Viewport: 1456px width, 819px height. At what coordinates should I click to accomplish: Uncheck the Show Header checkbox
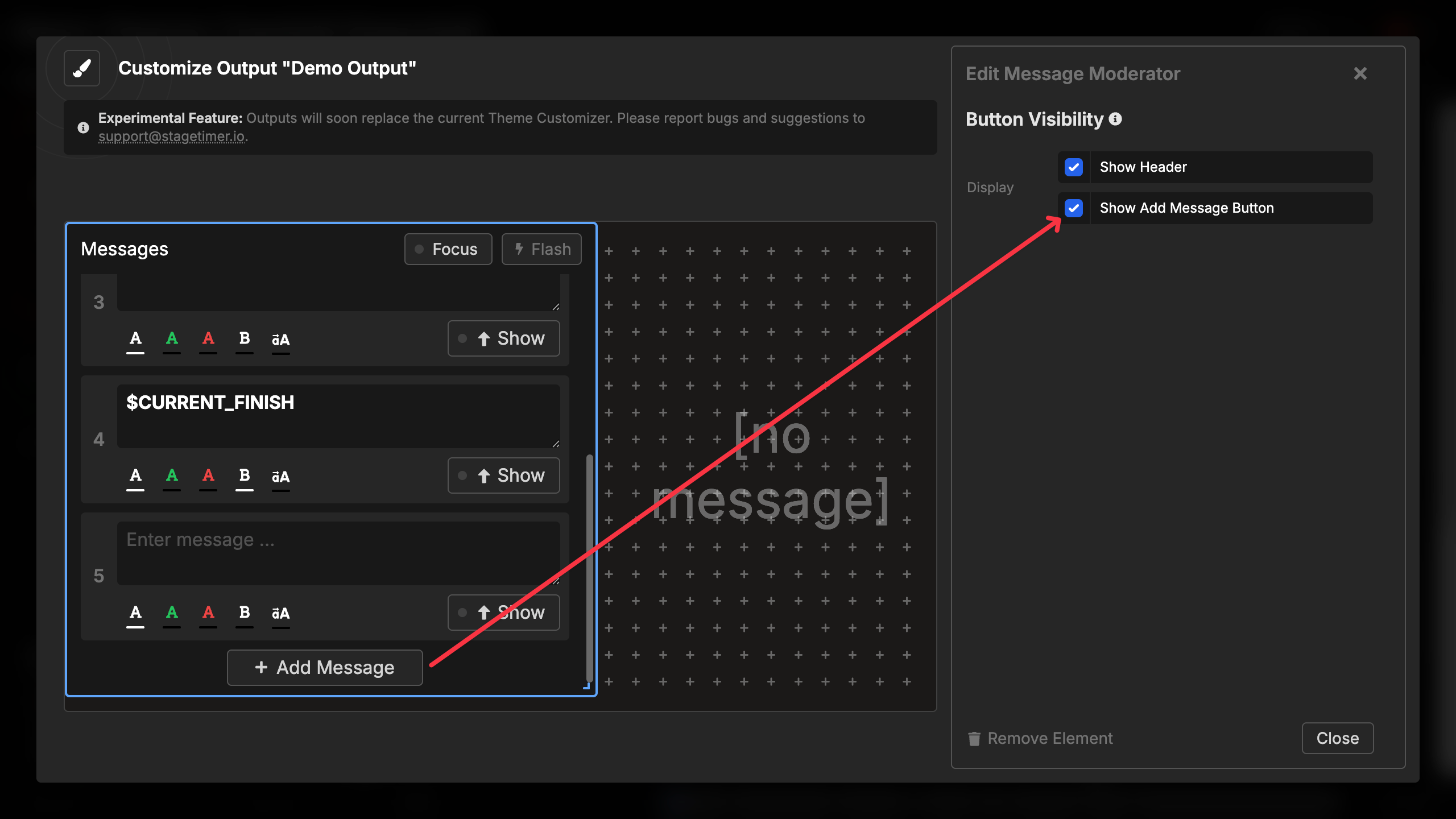click(x=1074, y=167)
